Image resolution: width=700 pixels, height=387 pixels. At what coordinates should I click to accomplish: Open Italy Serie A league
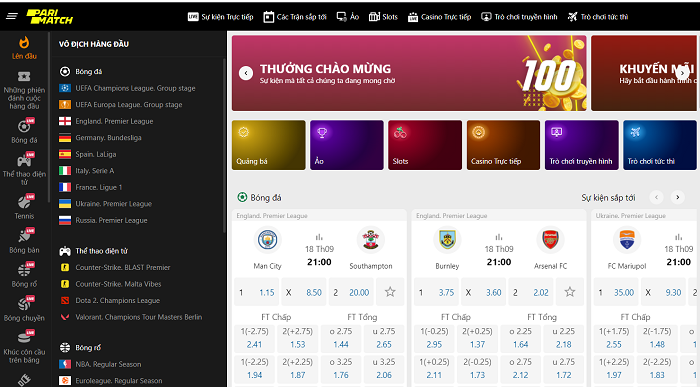pyautogui.click(x=87, y=171)
